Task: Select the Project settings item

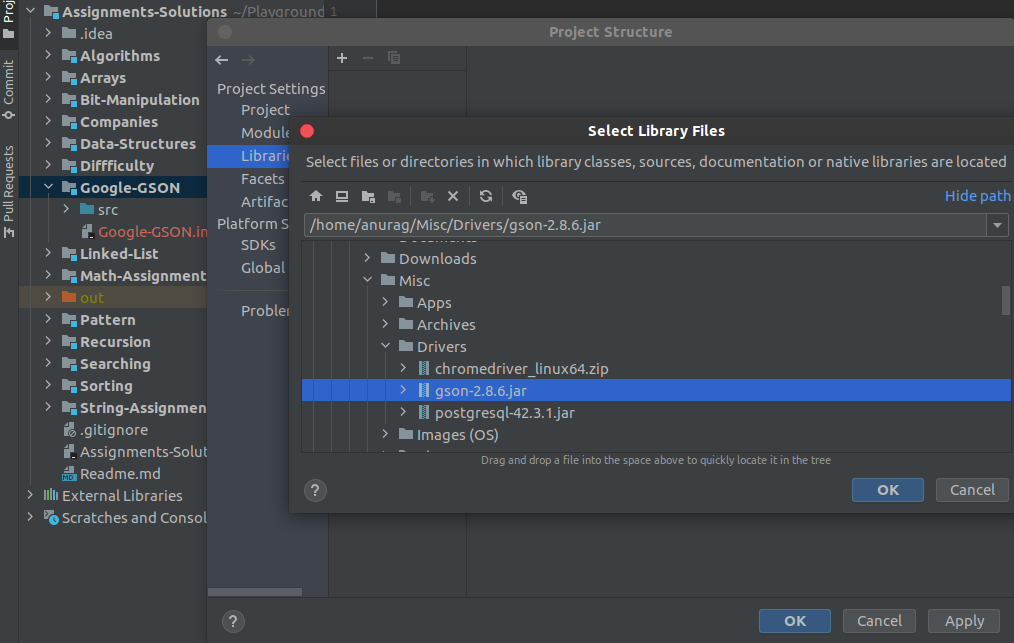Action: pyautogui.click(x=265, y=110)
